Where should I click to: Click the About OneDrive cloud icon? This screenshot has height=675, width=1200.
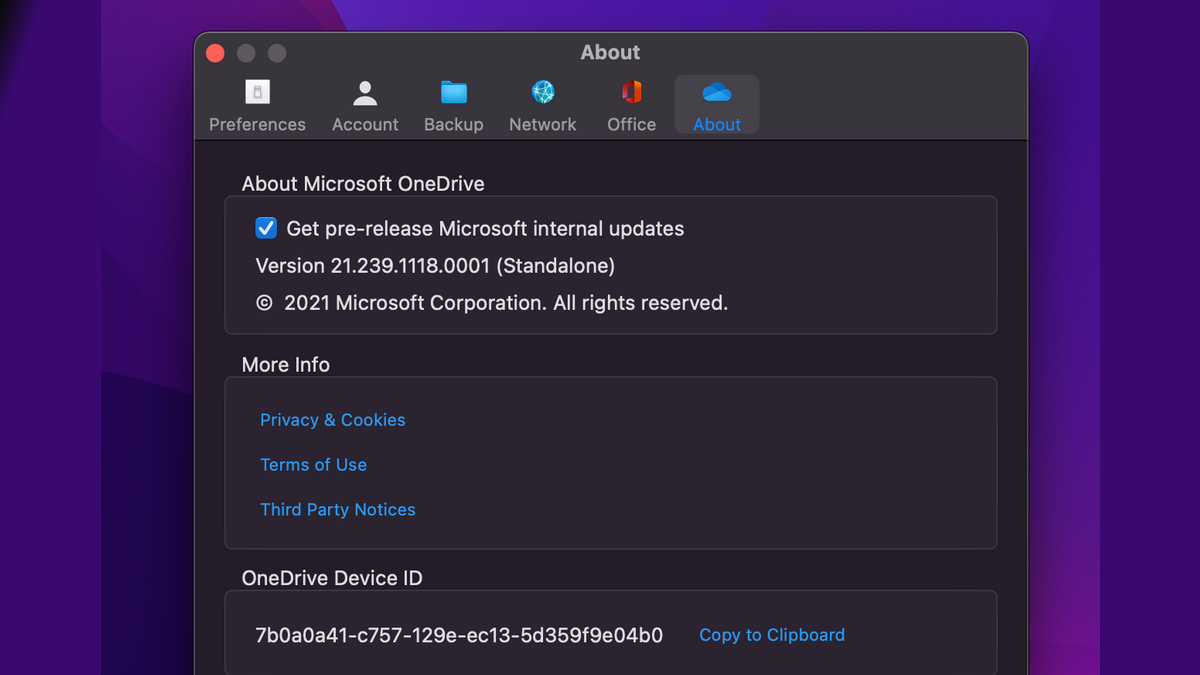pos(717,93)
